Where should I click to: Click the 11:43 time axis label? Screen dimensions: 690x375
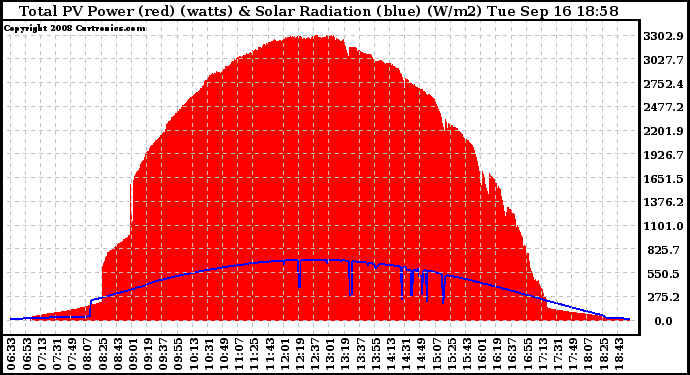(269, 353)
